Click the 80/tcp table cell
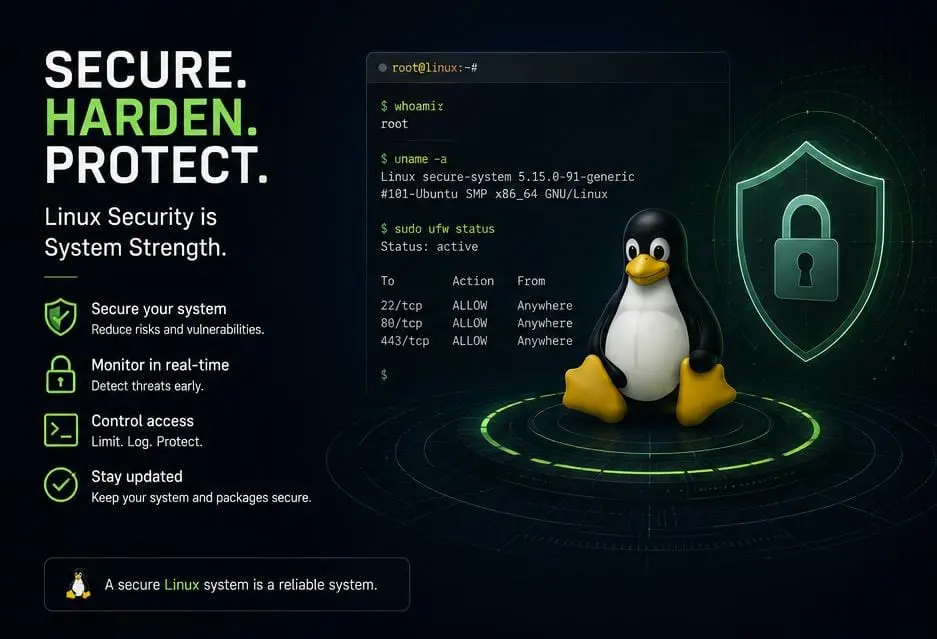Image resolution: width=937 pixels, height=639 pixels. (402, 323)
